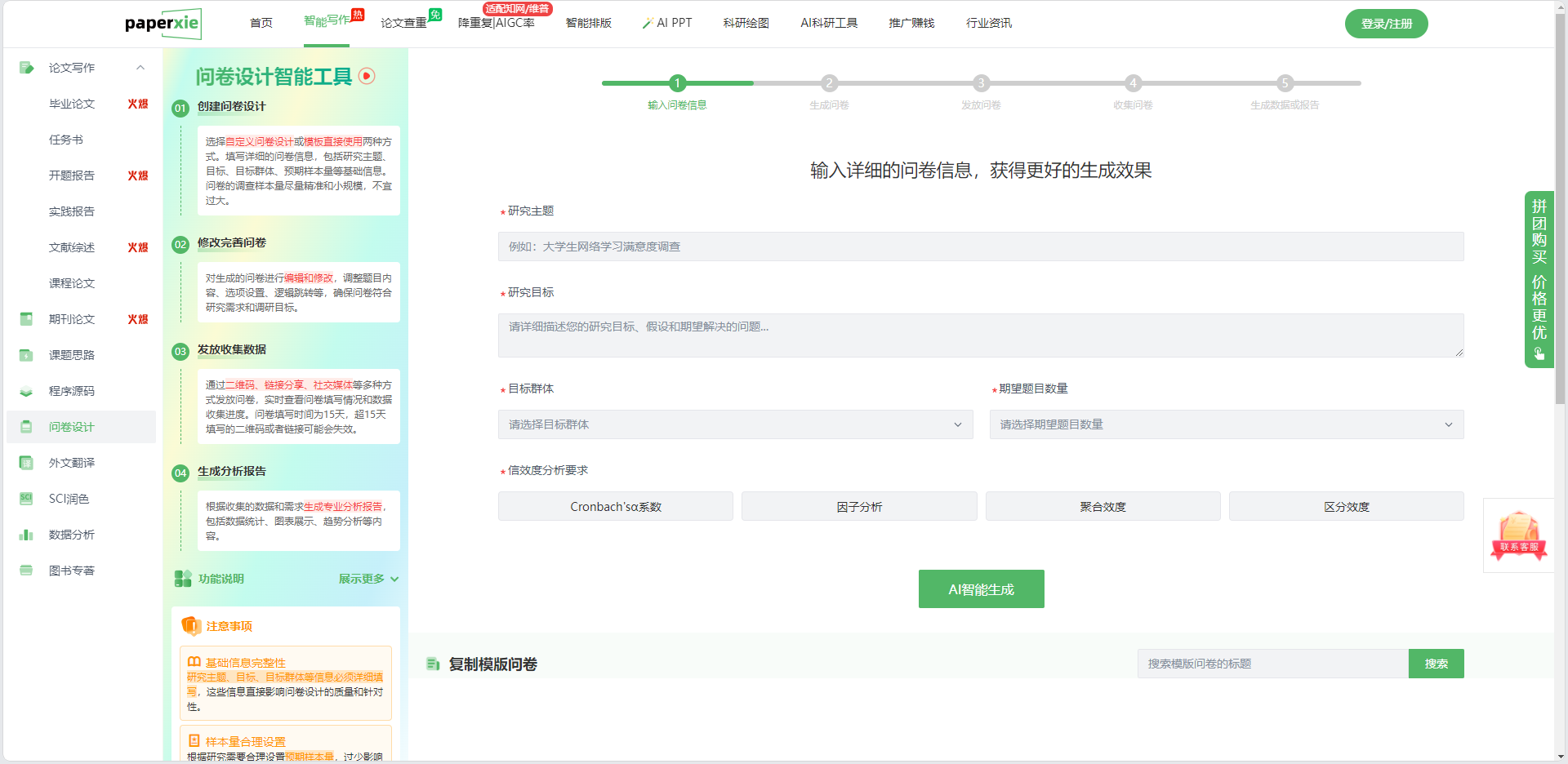Open the 联系客服 customer service icon
This screenshot has width=1568, height=764.
[1518, 535]
